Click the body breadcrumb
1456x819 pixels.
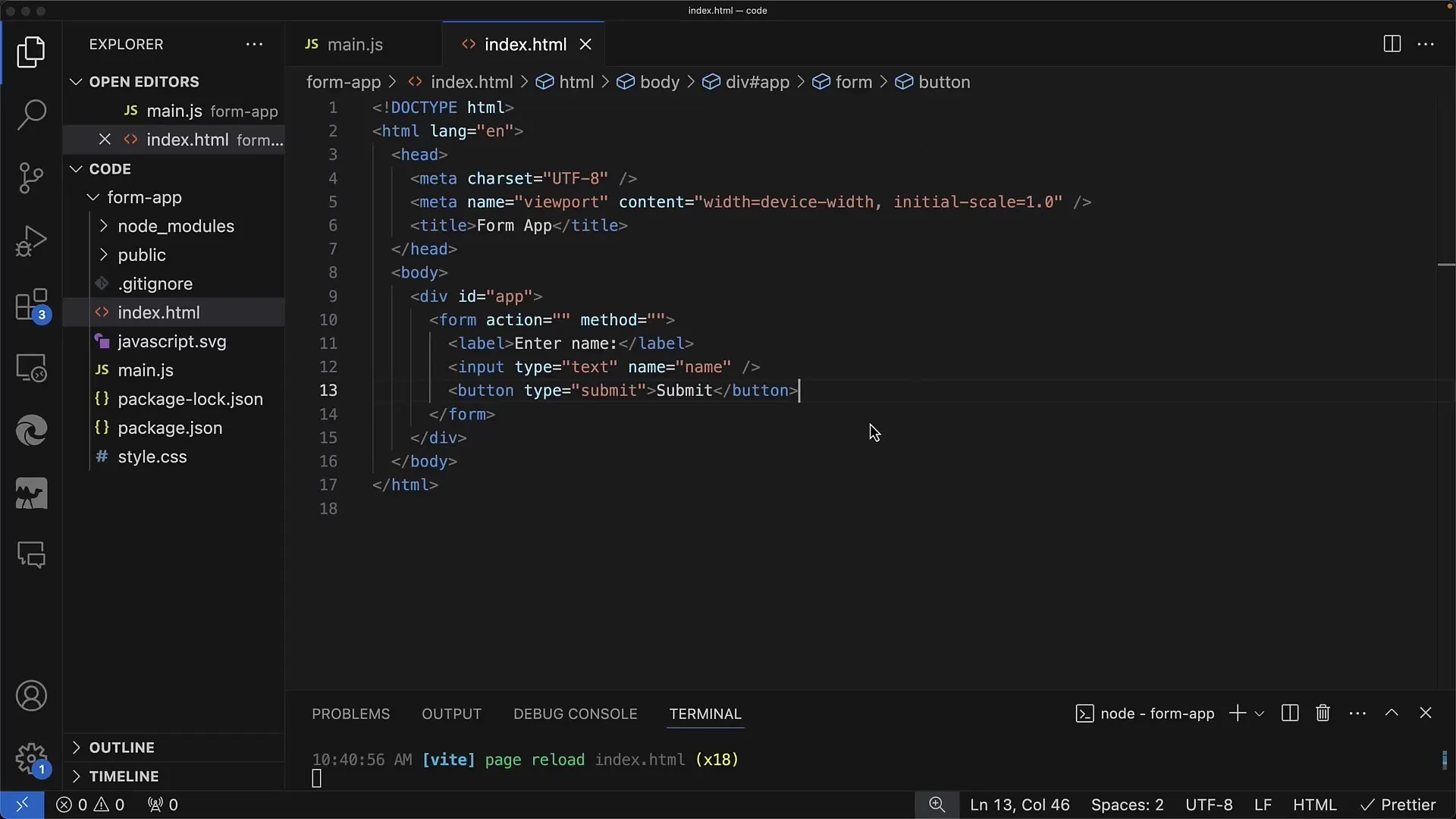tap(648, 82)
